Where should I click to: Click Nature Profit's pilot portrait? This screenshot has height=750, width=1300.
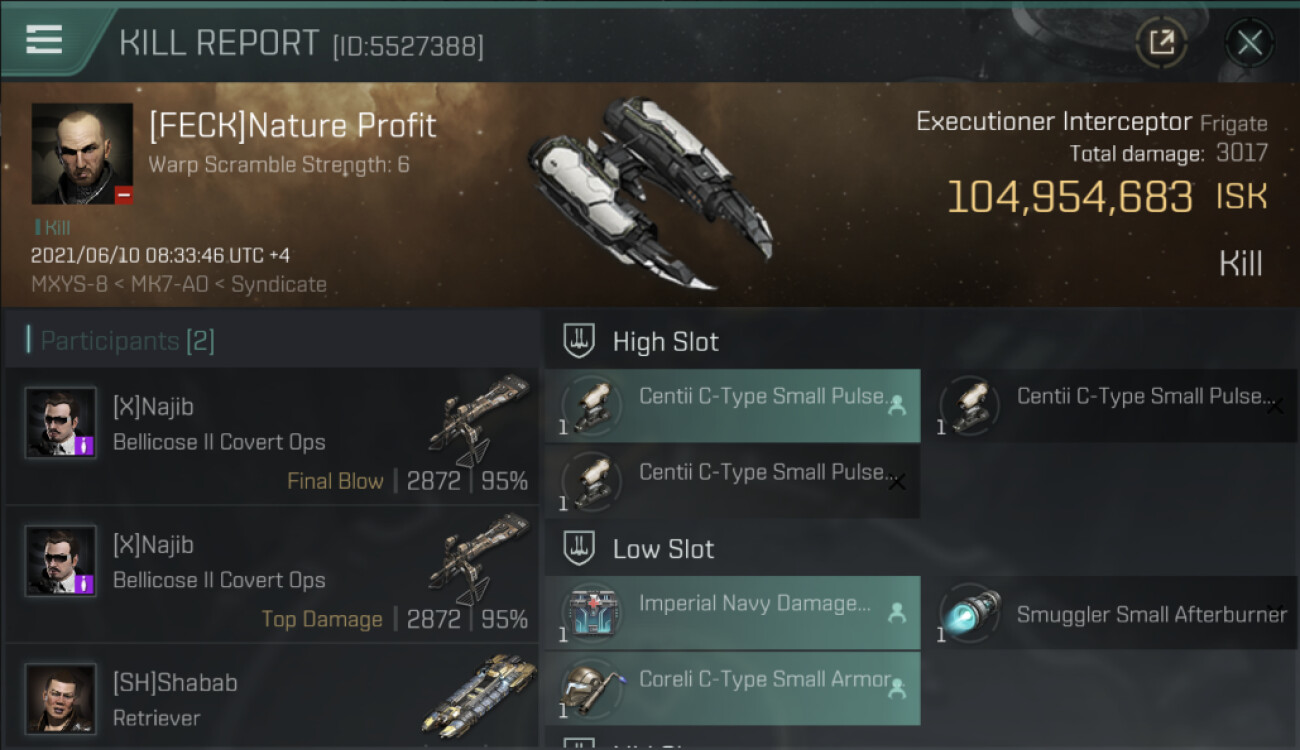click(x=82, y=153)
